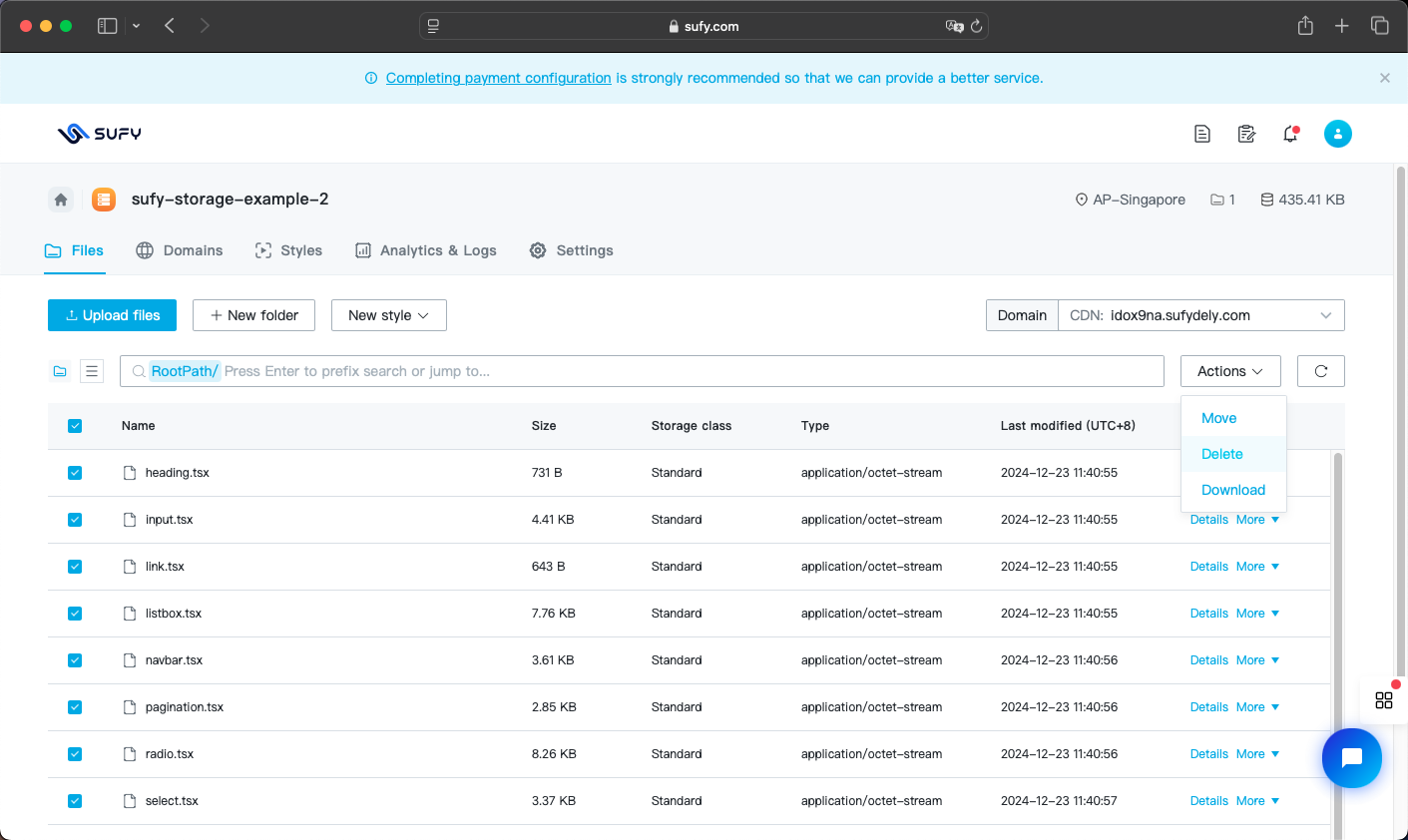This screenshot has width=1408, height=840.
Task: Open Details for navbar.tsx
Action: click(x=1209, y=660)
